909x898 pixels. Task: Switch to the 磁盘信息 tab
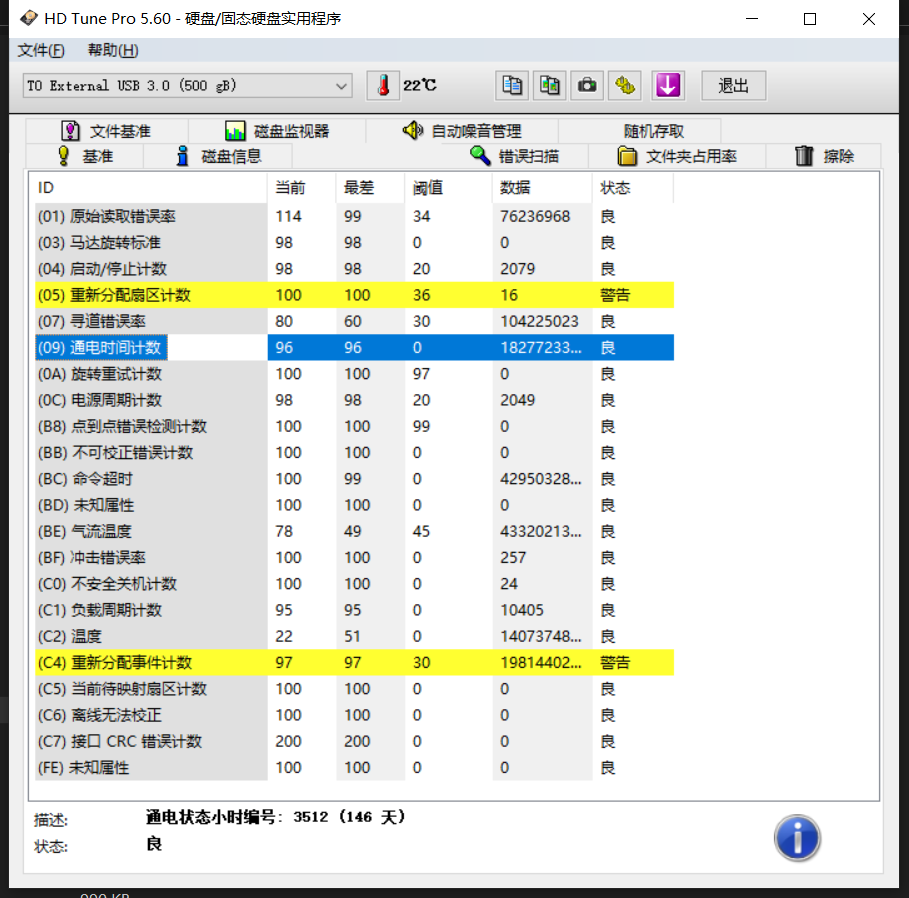[x=219, y=156]
